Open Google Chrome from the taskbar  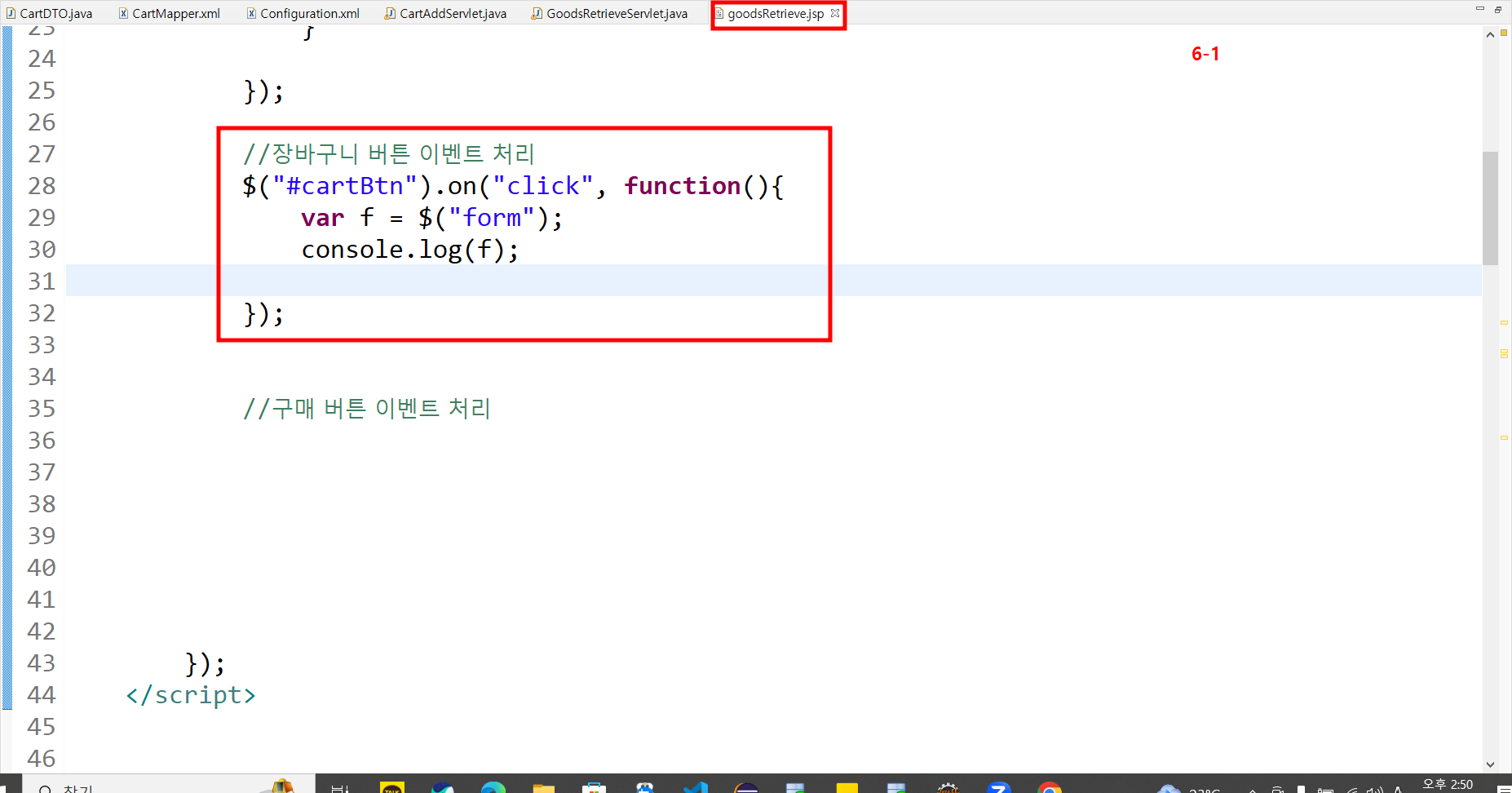click(x=1050, y=786)
